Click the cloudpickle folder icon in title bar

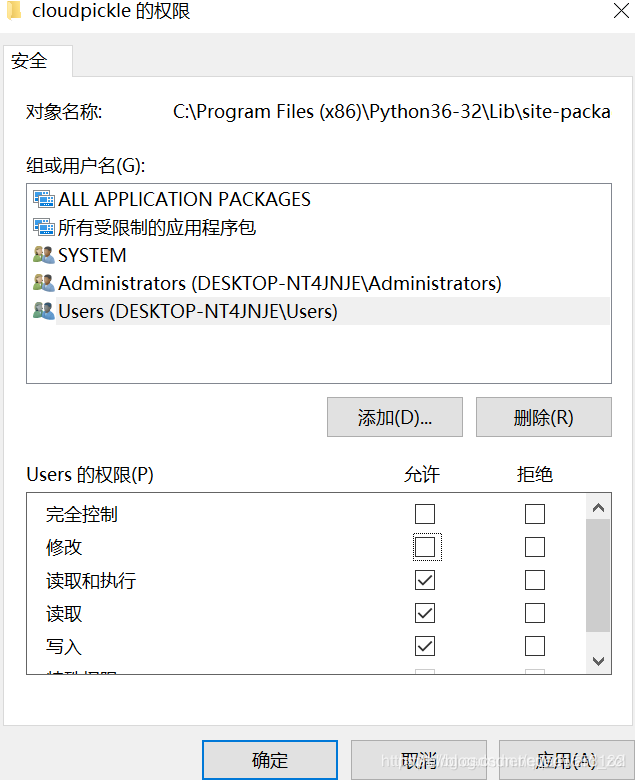(x=14, y=11)
